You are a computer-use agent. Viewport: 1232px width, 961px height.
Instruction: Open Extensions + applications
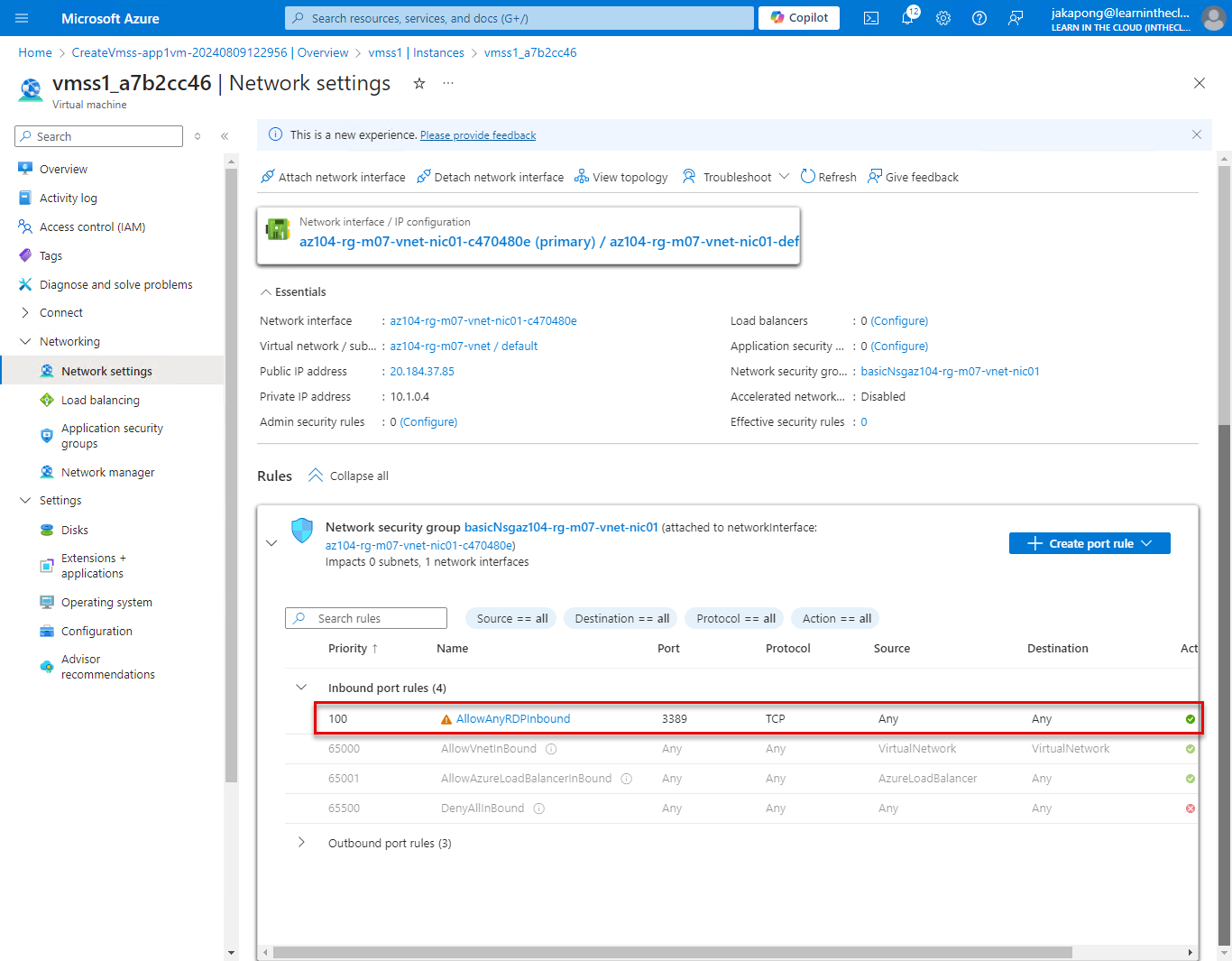[x=94, y=566]
